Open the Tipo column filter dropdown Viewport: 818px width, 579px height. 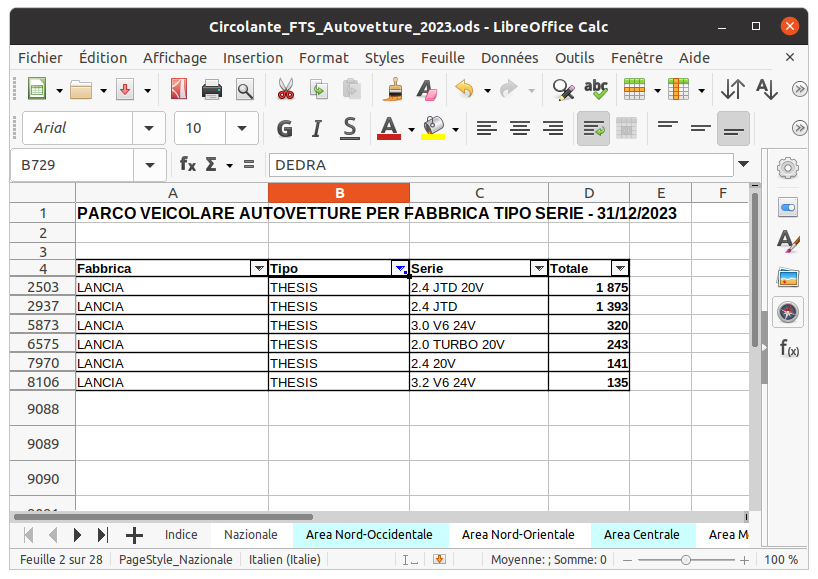point(400,268)
